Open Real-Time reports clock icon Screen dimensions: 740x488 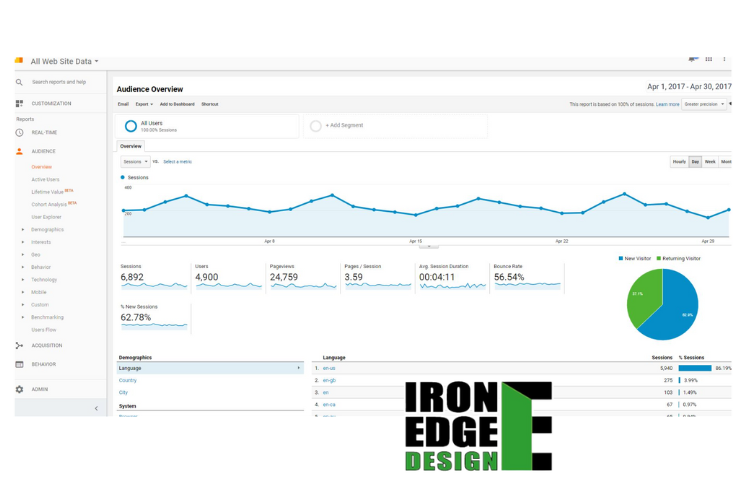click(x=19, y=132)
